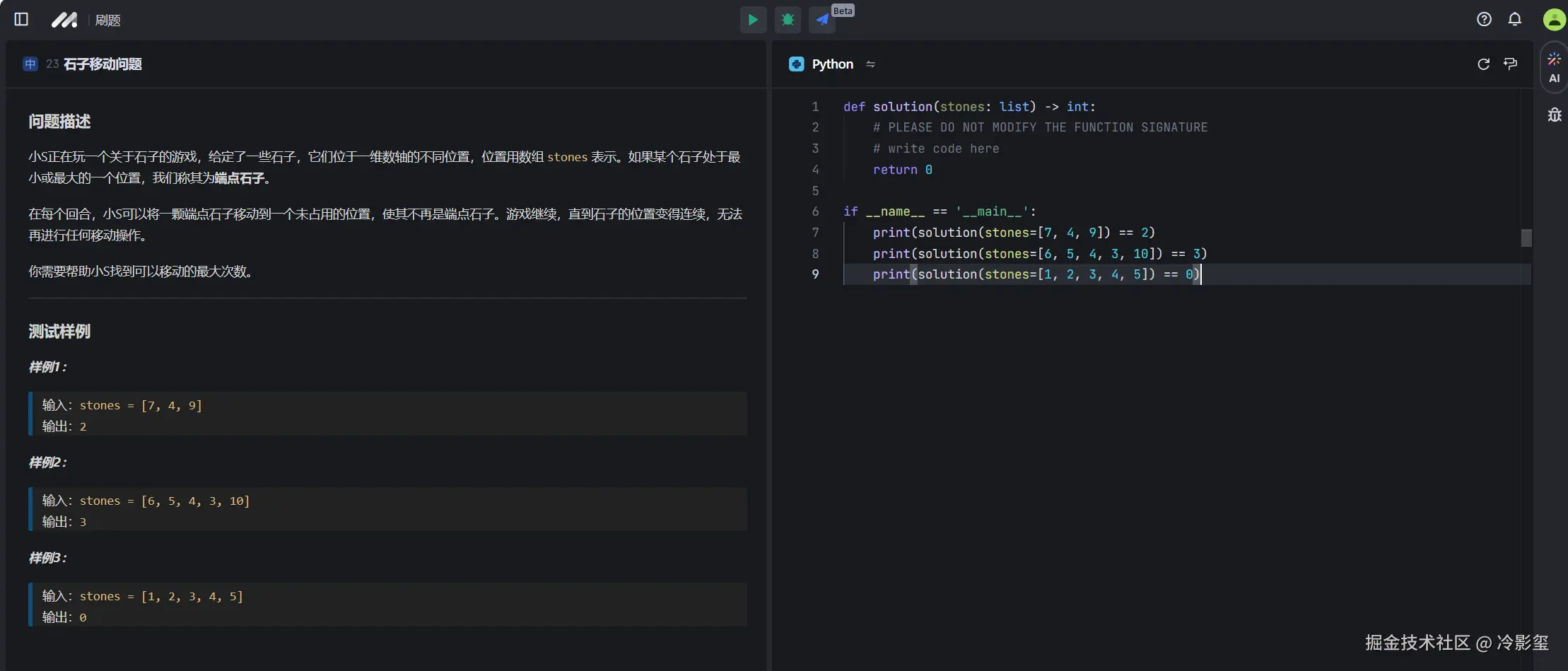This screenshot has height=671, width=1568.
Task: Click sample 3 output line 输出: 0
Action: tap(64, 617)
